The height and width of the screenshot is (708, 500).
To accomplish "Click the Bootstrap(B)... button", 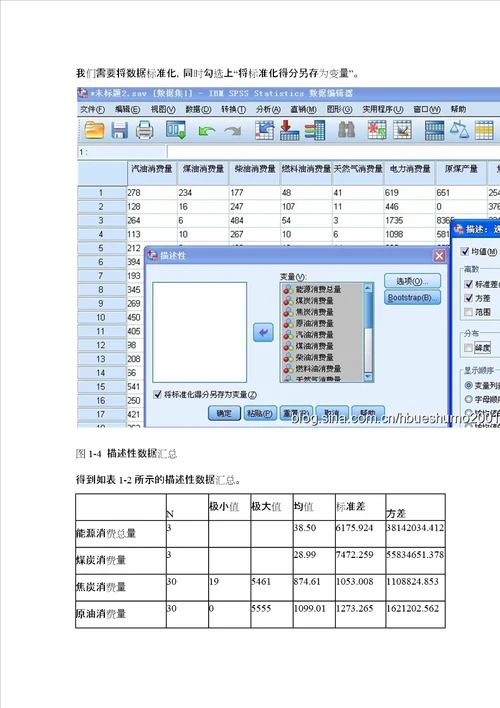I will pyautogui.click(x=412, y=298).
